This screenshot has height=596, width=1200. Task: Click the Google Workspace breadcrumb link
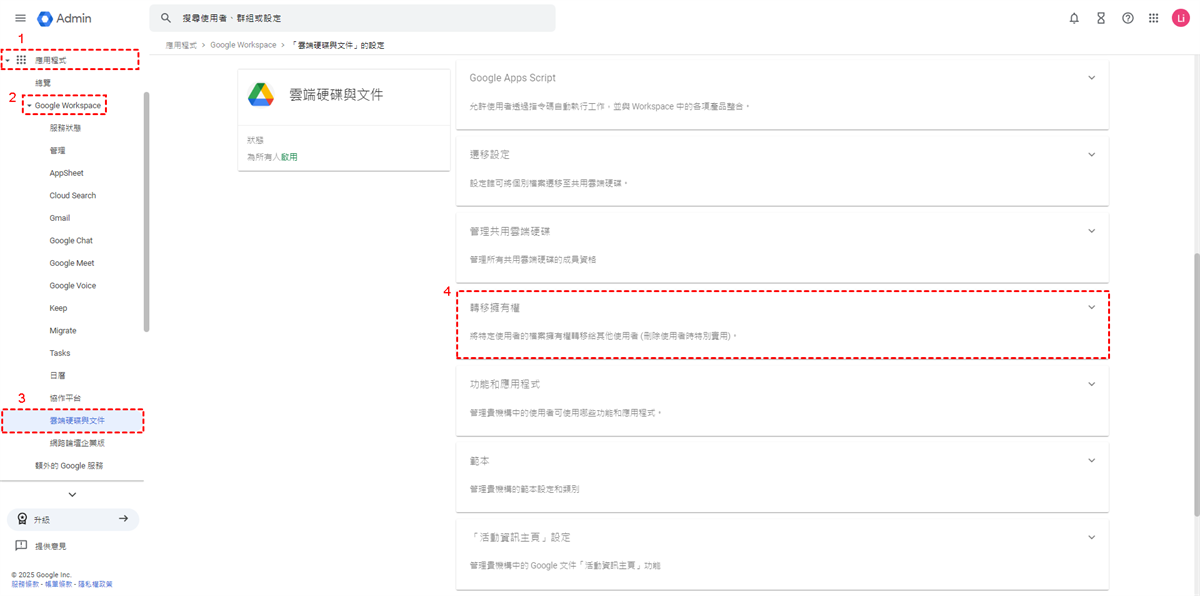[x=243, y=45]
